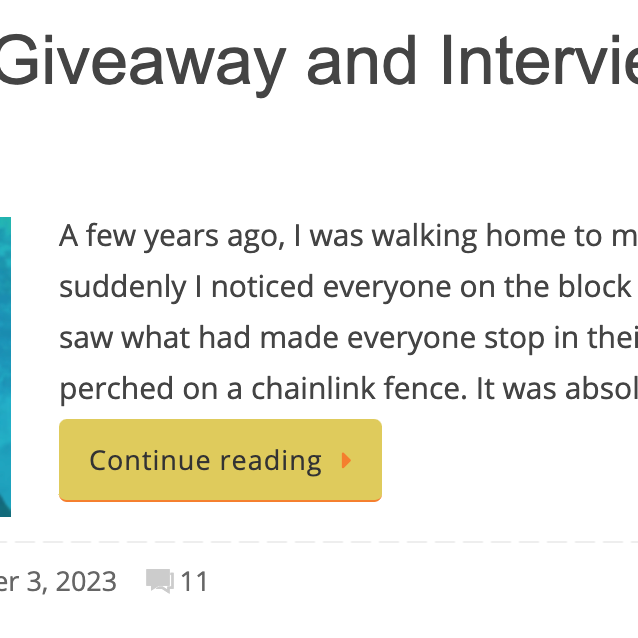Click the word 'Interview' in the headline
Viewport: 638px width, 638px height.
(x=540, y=61)
